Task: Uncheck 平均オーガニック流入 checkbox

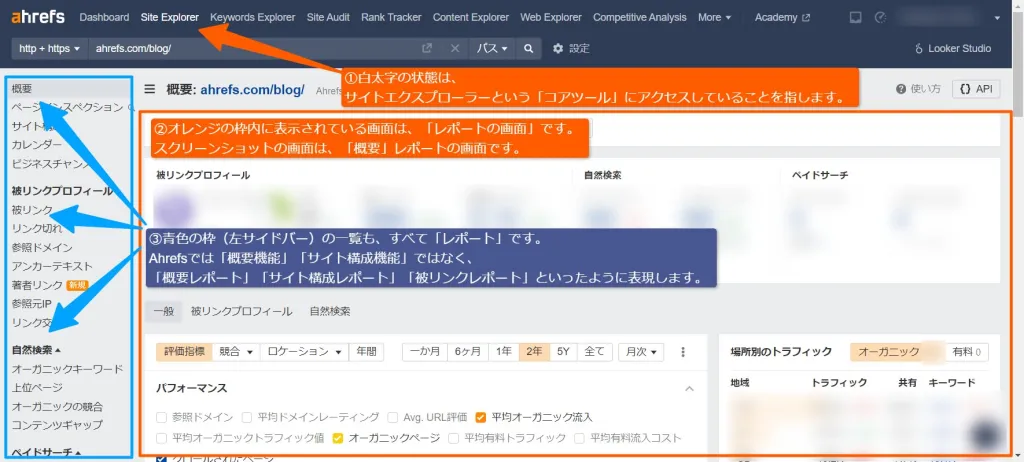Action: coord(481,417)
